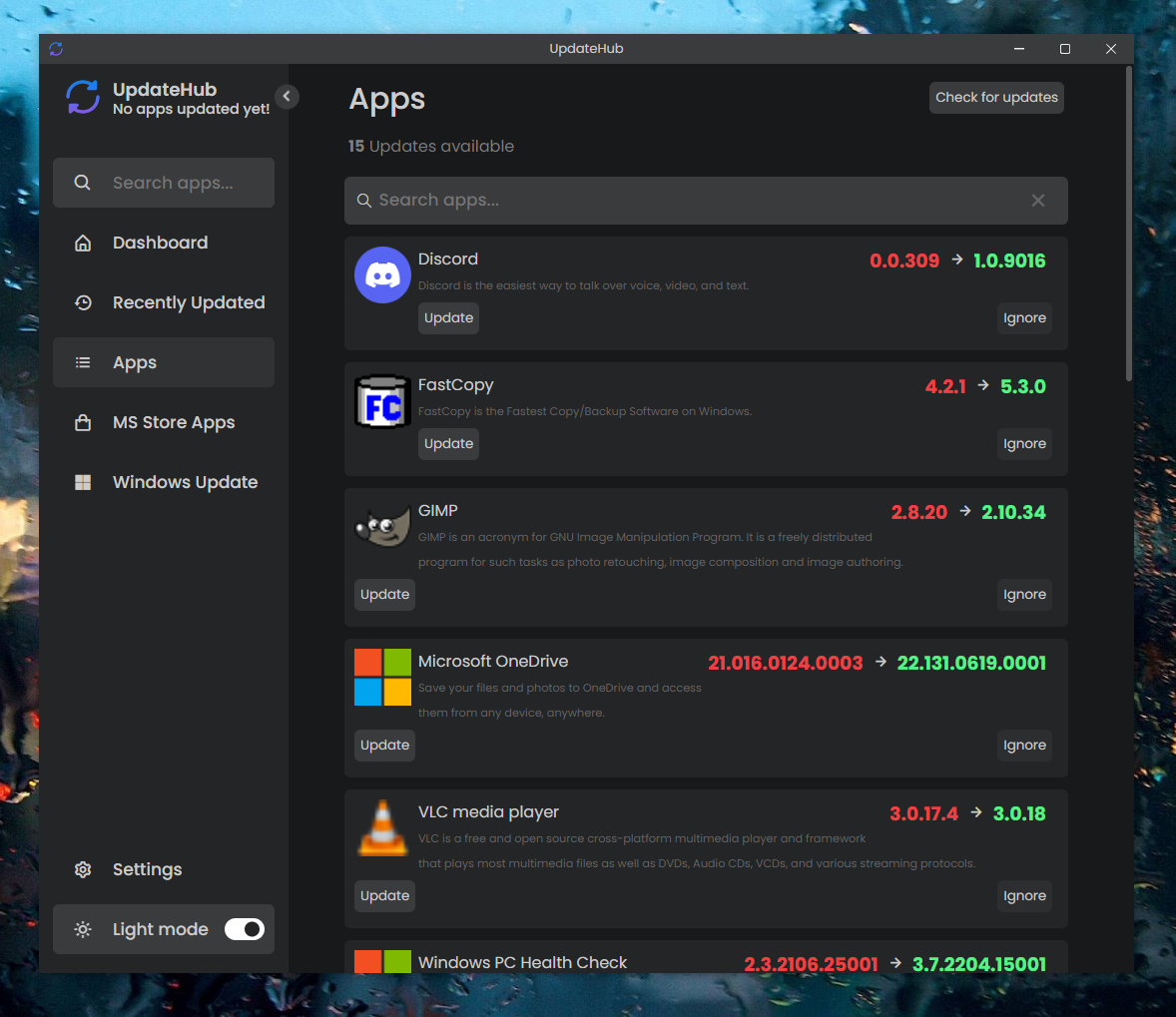Open Settings from the sidebar
Viewport: 1176px width, 1017px height.
pyautogui.click(x=164, y=869)
